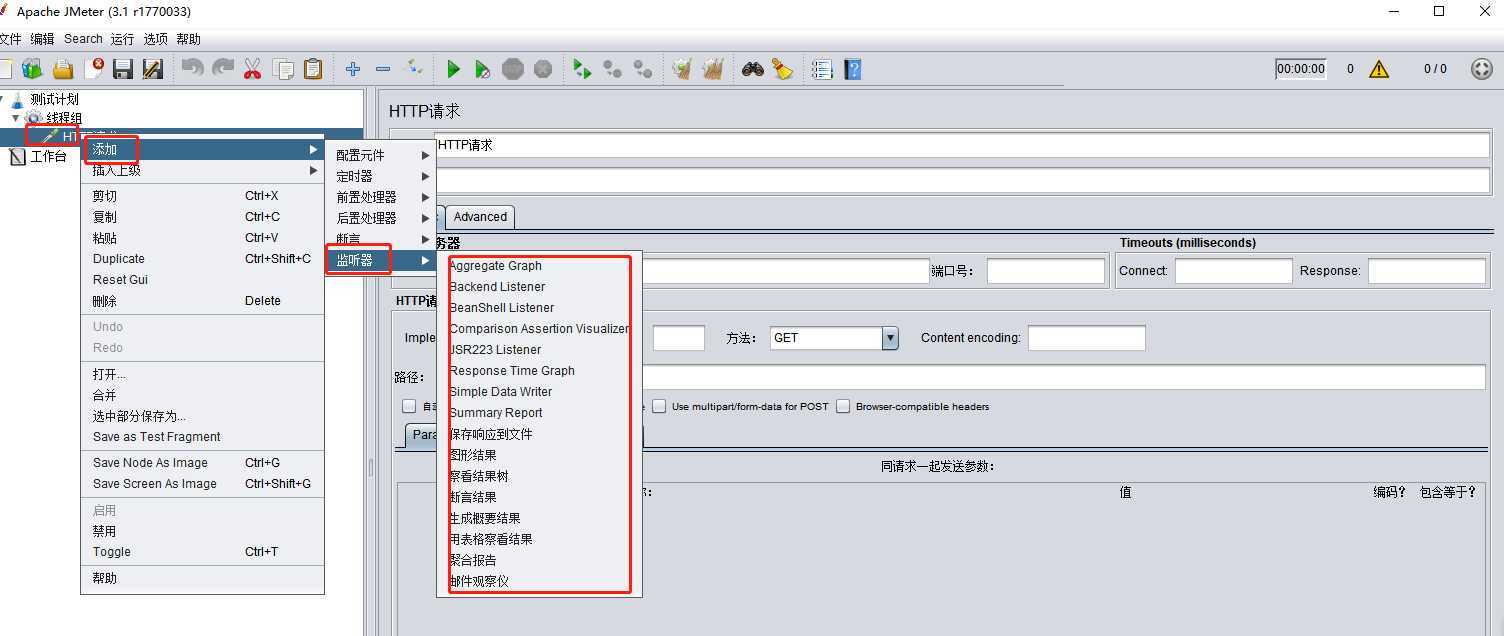Viewport: 1504px width, 636px height.
Task: Add BeanShell Listener
Action: pos(539,308)
